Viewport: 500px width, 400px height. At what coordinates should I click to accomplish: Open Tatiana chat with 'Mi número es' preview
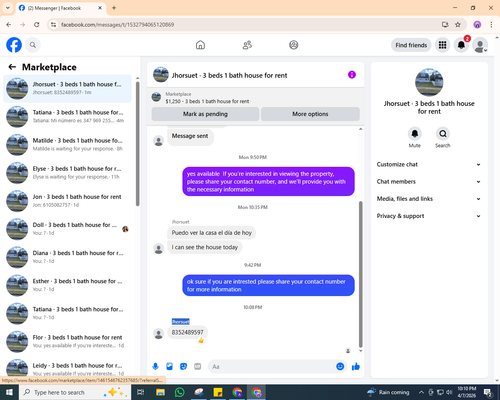coord(67,116)
